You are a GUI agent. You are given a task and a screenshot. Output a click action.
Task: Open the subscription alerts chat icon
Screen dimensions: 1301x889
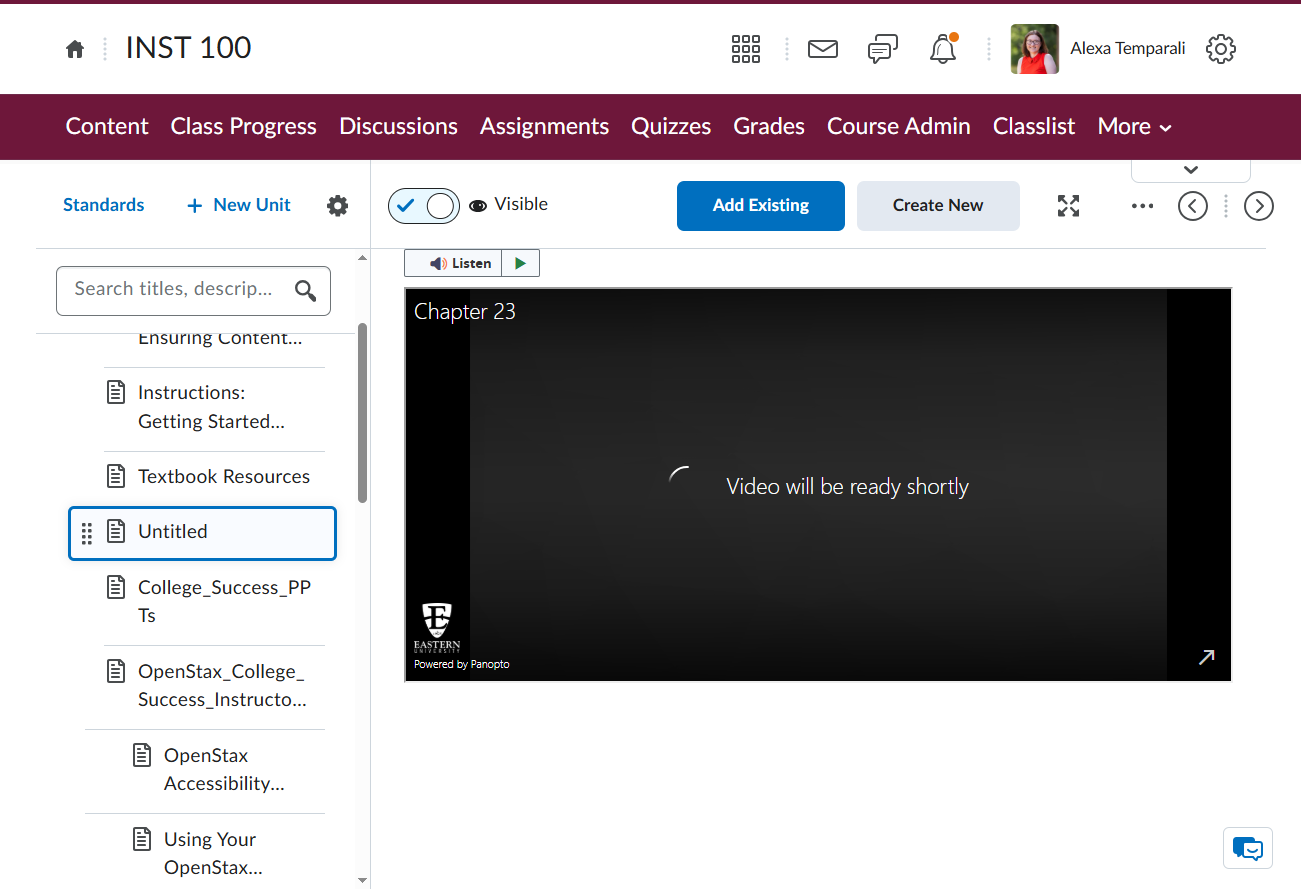click(883, 49)
